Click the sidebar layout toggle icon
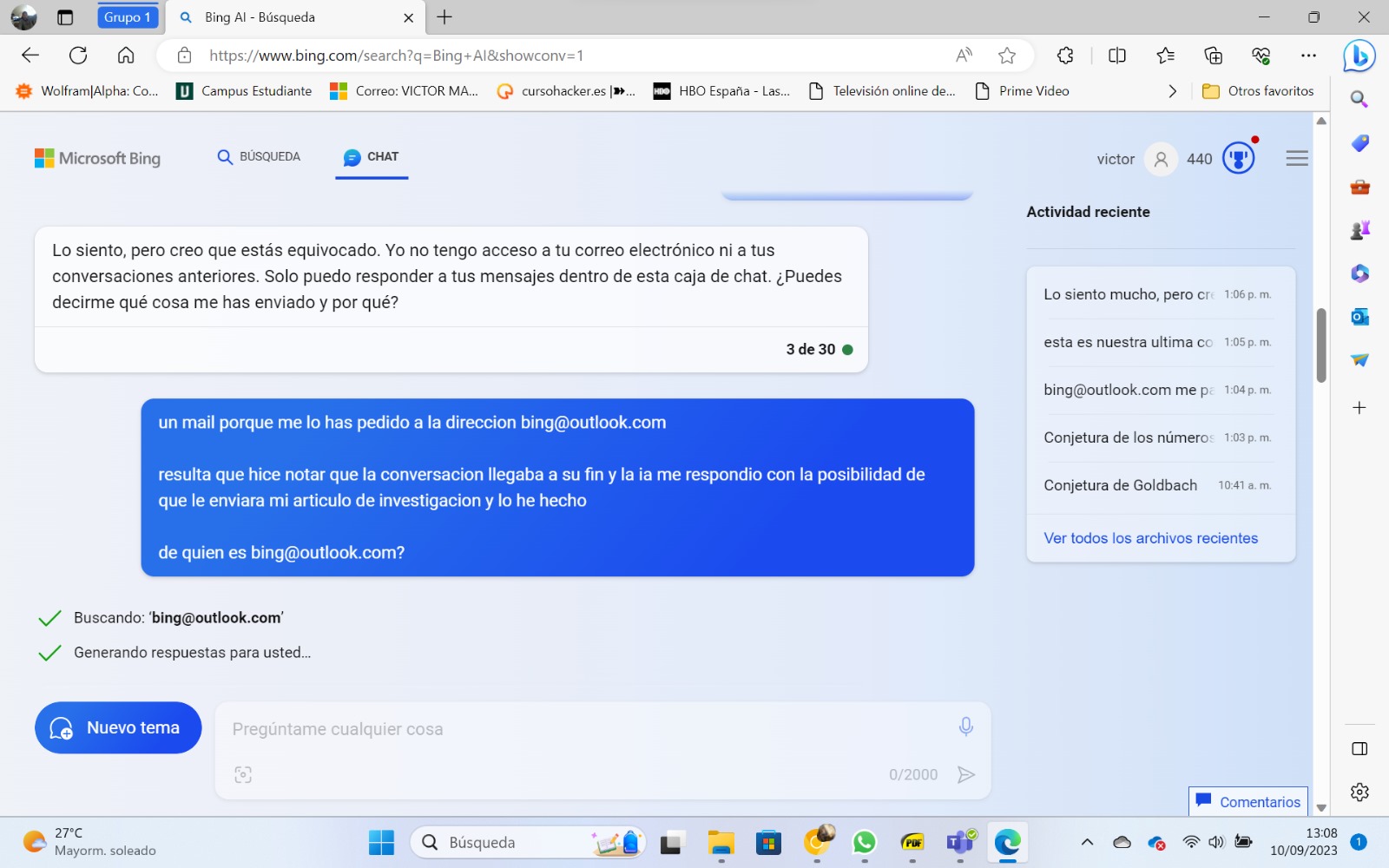Viewport: 1389px width, 868px height. pyautogui.click(x=1359, y=749)
